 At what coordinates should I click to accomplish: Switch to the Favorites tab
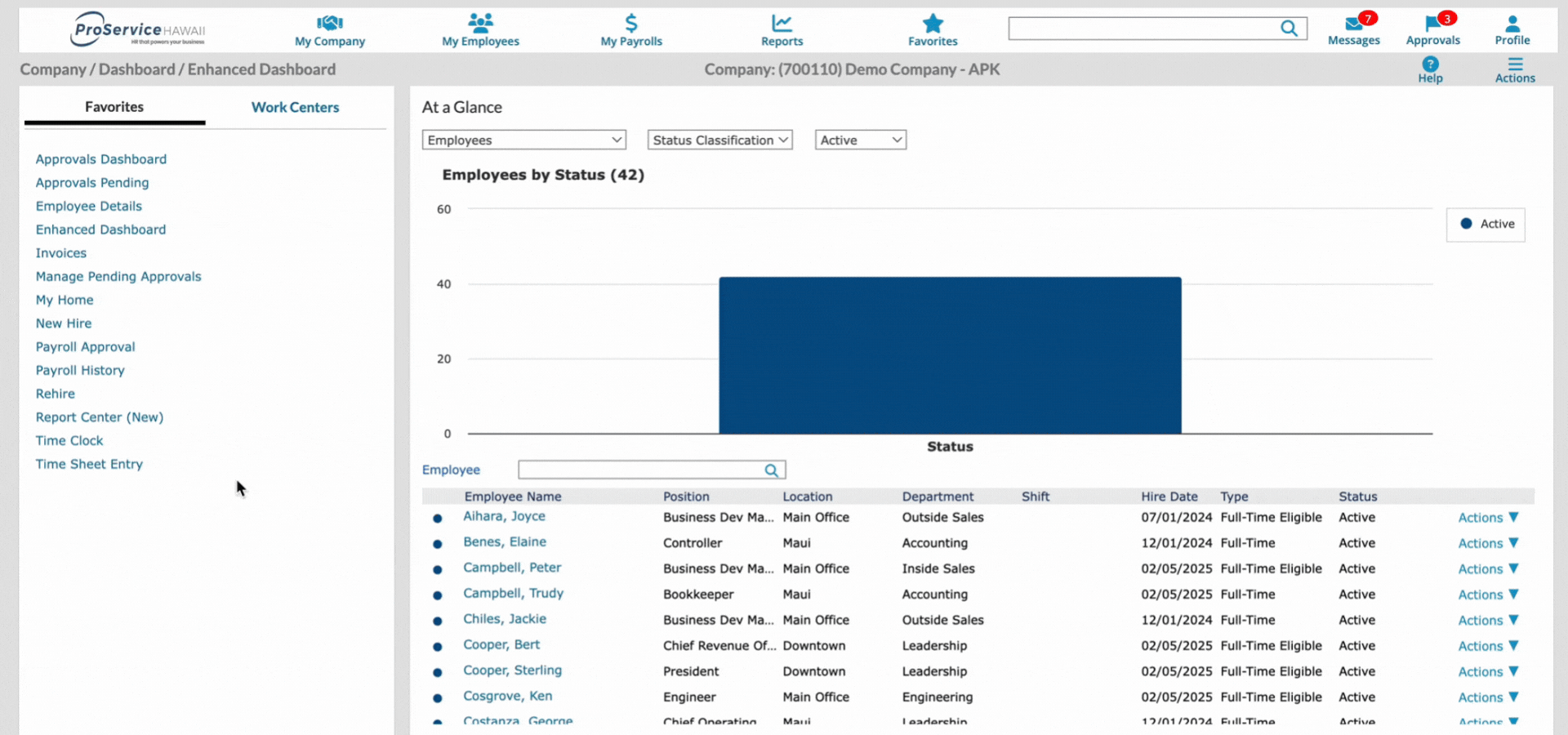[x=114, y=107]
